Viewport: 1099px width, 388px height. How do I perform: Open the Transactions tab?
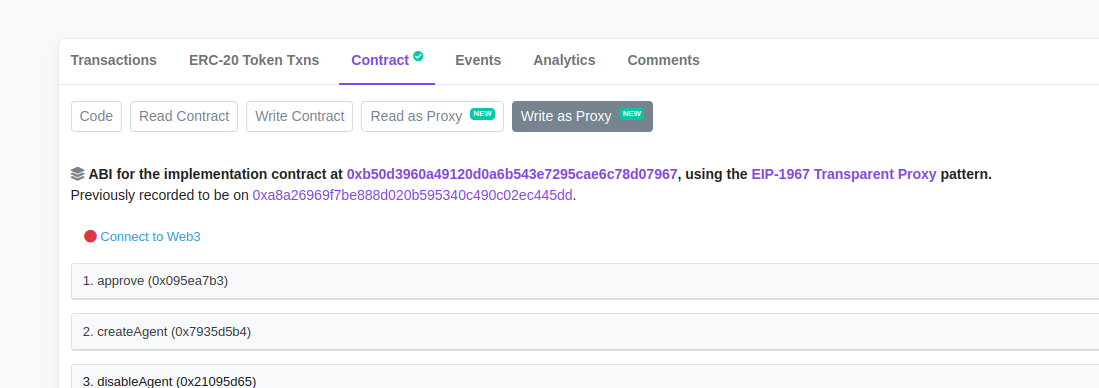(x=114, y=60)
